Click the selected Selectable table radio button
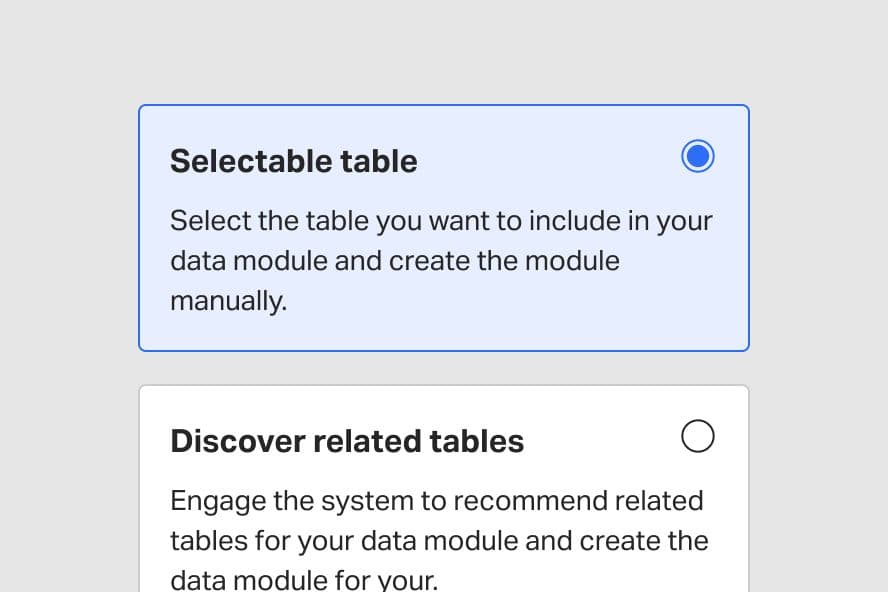 coord(697,156)
